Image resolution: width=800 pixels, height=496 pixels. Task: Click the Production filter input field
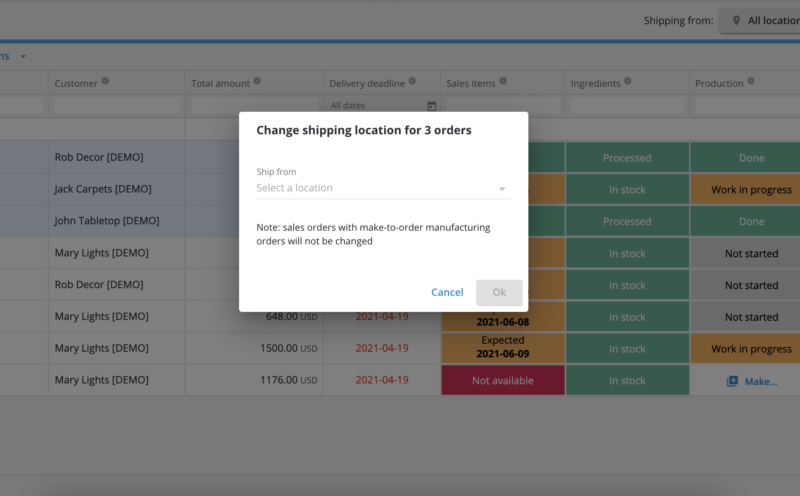(747, 106)
